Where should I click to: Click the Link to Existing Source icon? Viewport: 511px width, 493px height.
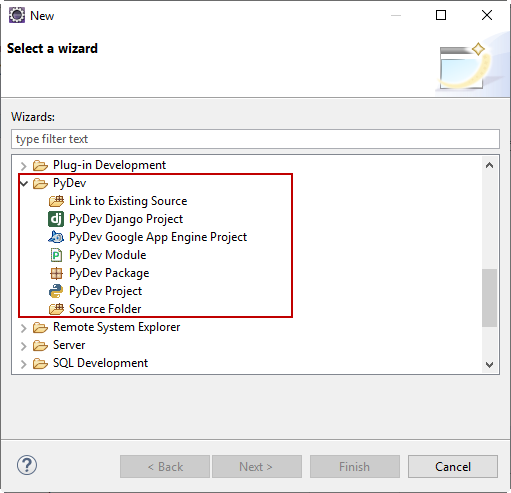click(x=56, y=201)
